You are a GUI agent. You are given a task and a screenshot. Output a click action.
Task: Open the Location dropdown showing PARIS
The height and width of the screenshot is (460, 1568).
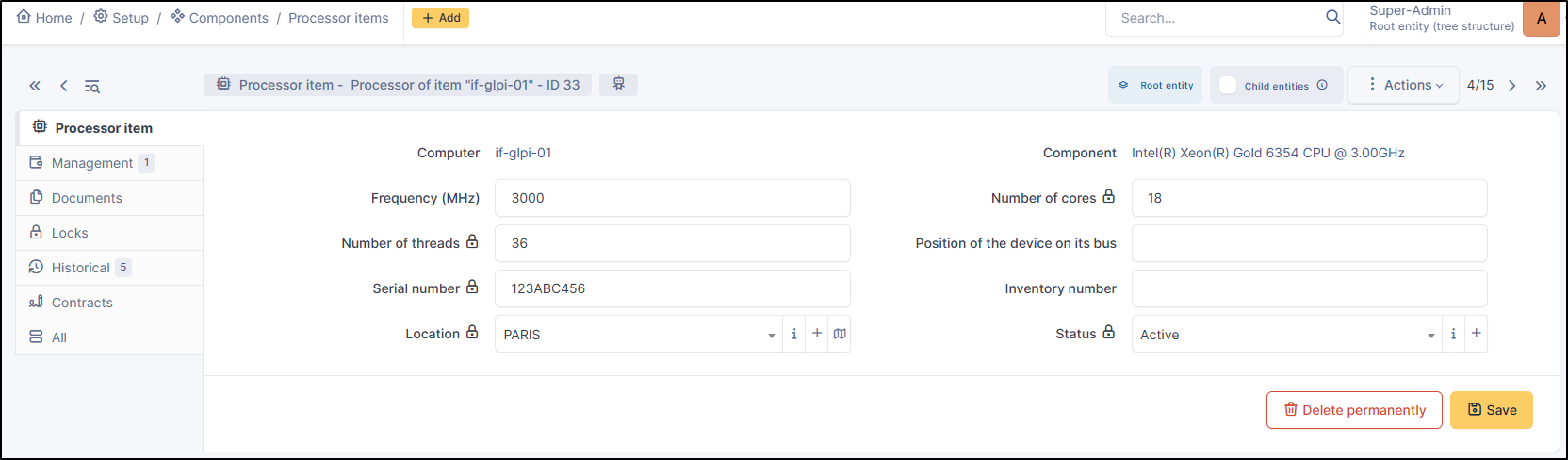point(638,335)
